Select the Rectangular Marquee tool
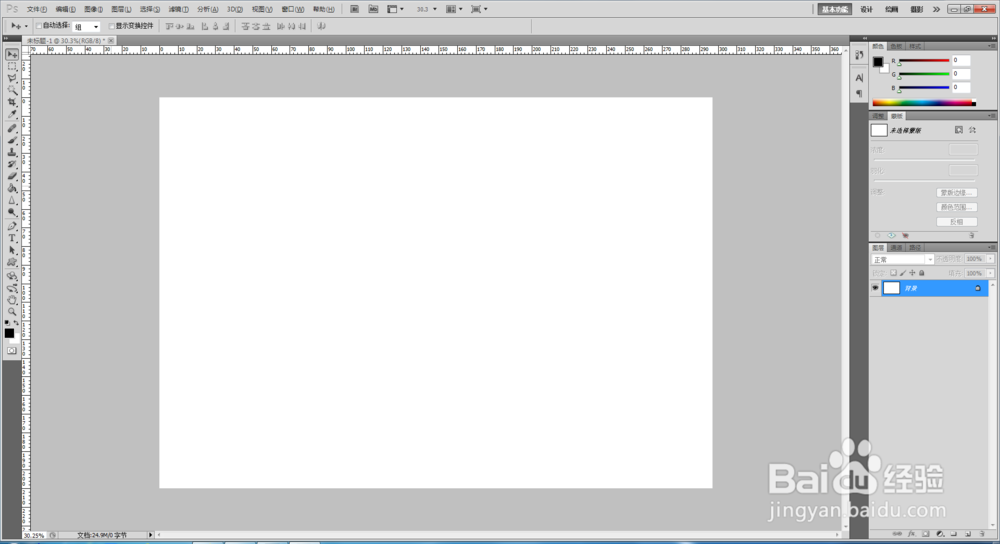Image resolution: width=1000 pixels, height=544 pixels. click(x=12, y=66)
